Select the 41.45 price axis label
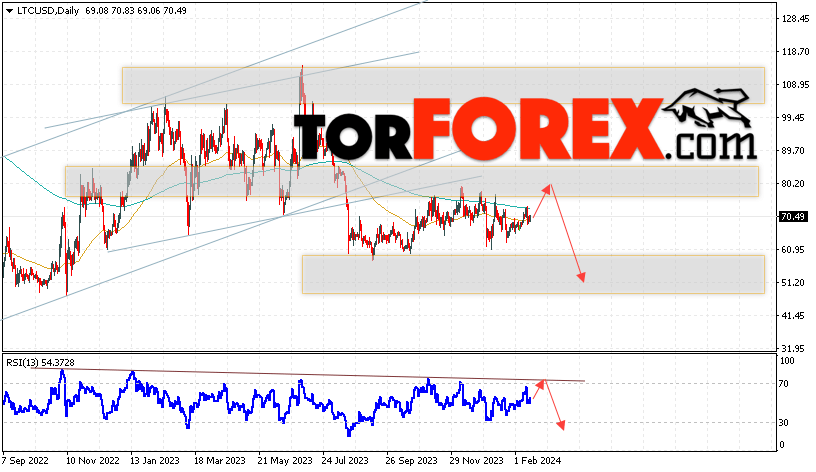 tap(793, 315)
